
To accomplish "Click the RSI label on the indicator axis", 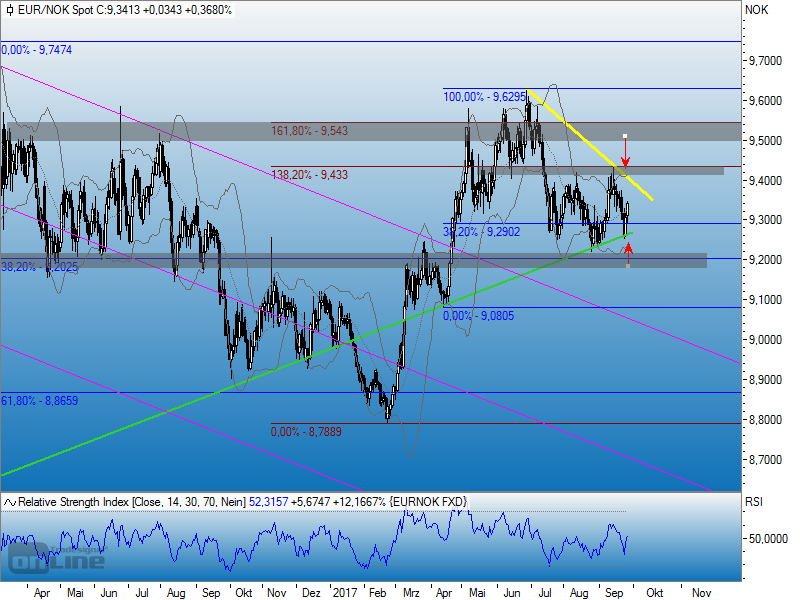I will click(755, 502).
